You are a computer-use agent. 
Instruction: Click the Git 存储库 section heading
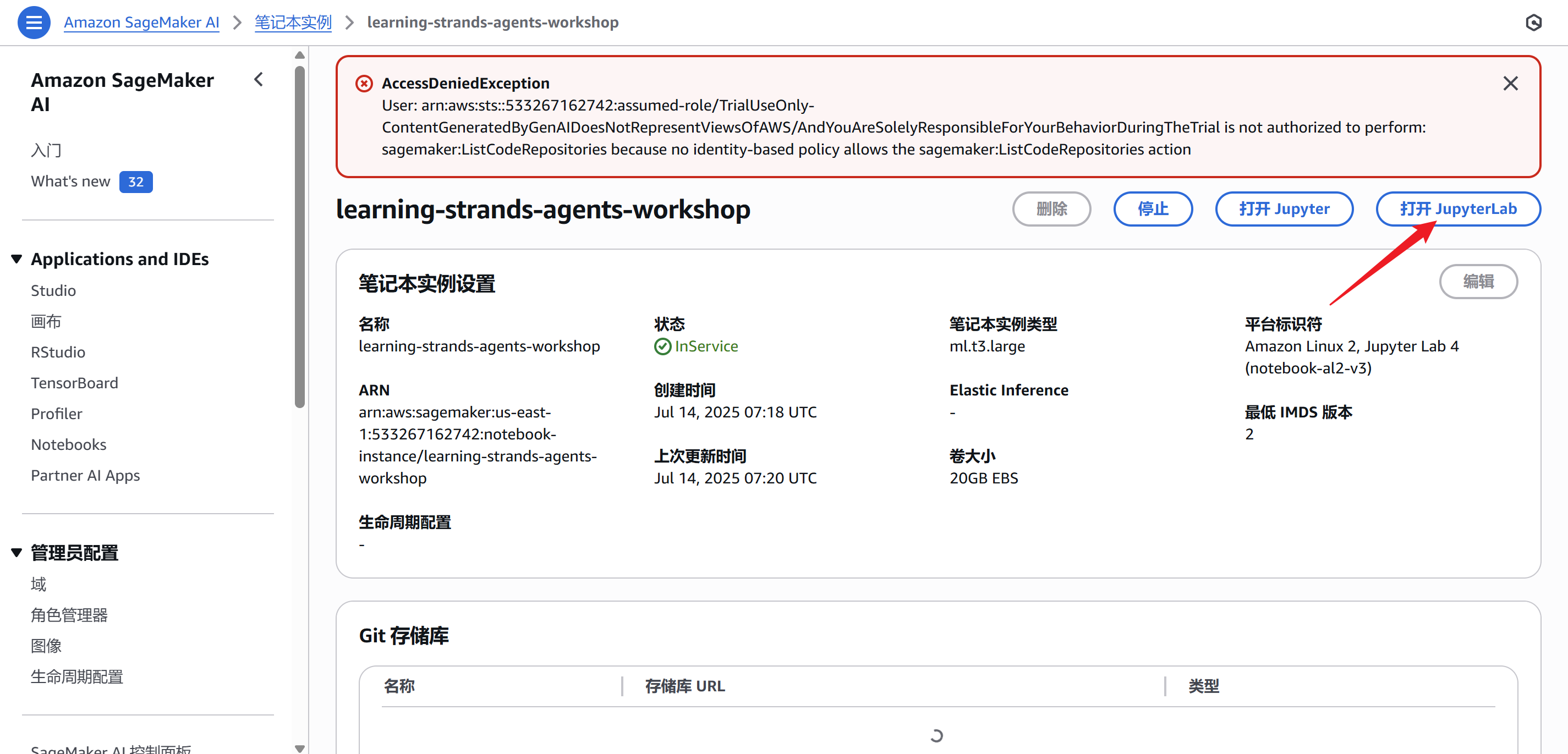tap(404, 635)
